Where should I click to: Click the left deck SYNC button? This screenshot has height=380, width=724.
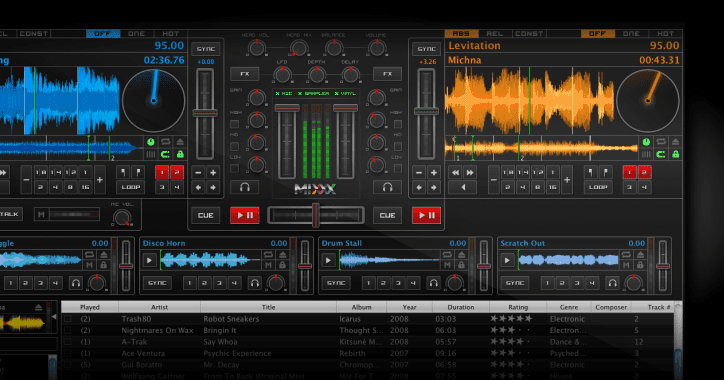[205, 49]
